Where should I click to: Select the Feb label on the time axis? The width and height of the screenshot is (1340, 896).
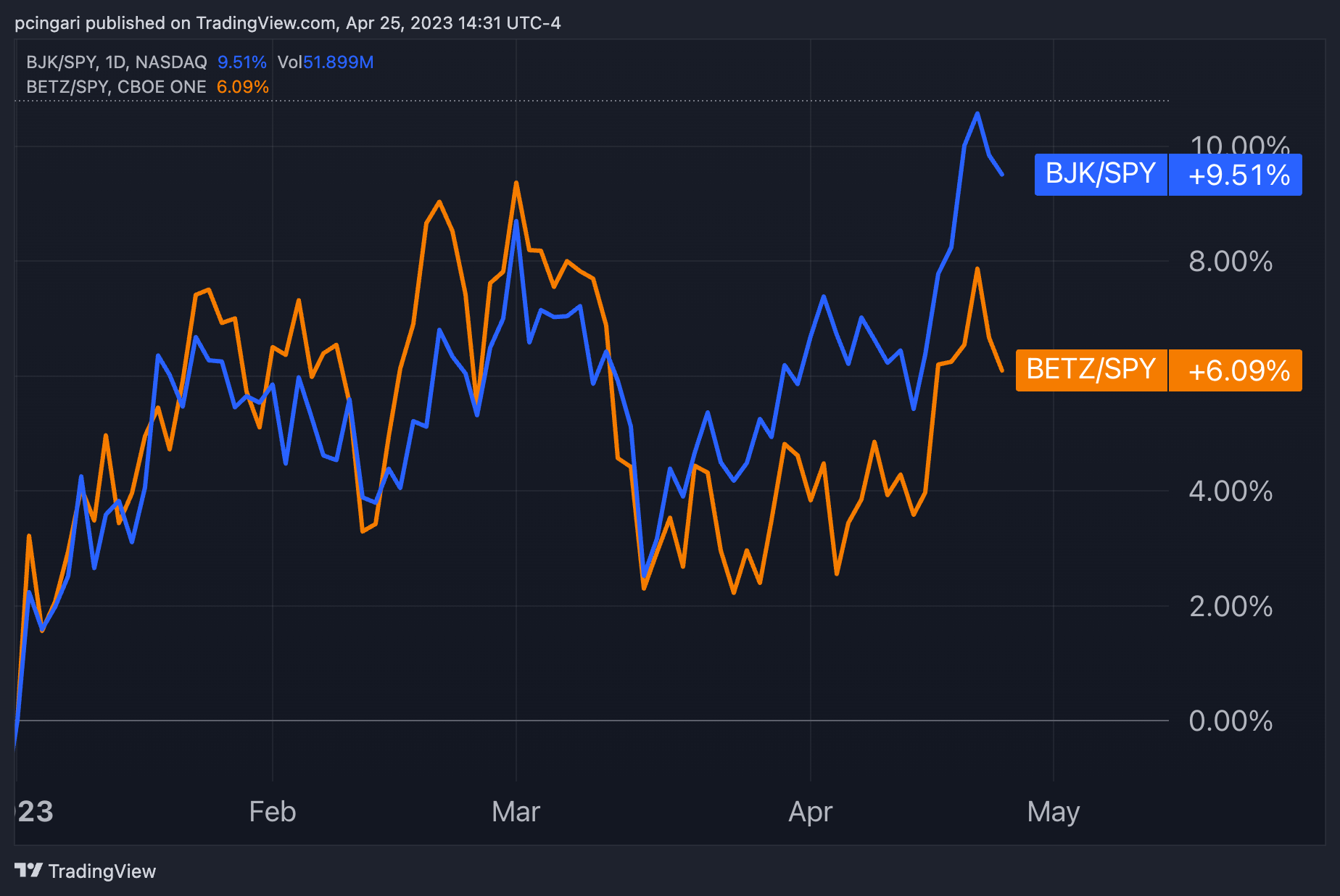tap(272, 812)
